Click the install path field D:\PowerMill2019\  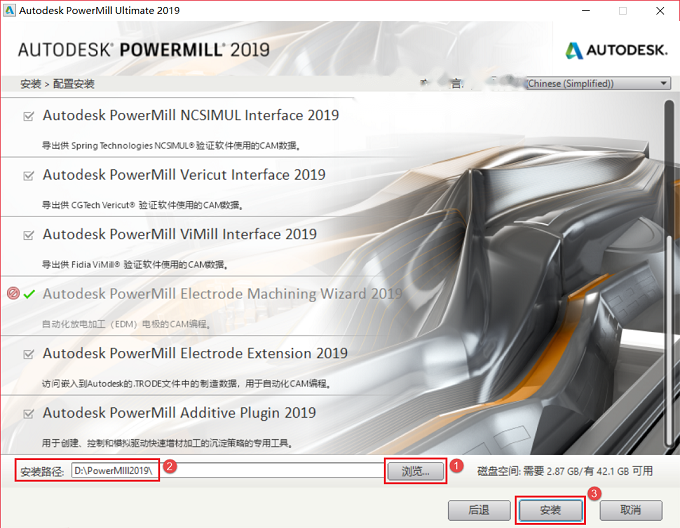click(x=228, y=471)
